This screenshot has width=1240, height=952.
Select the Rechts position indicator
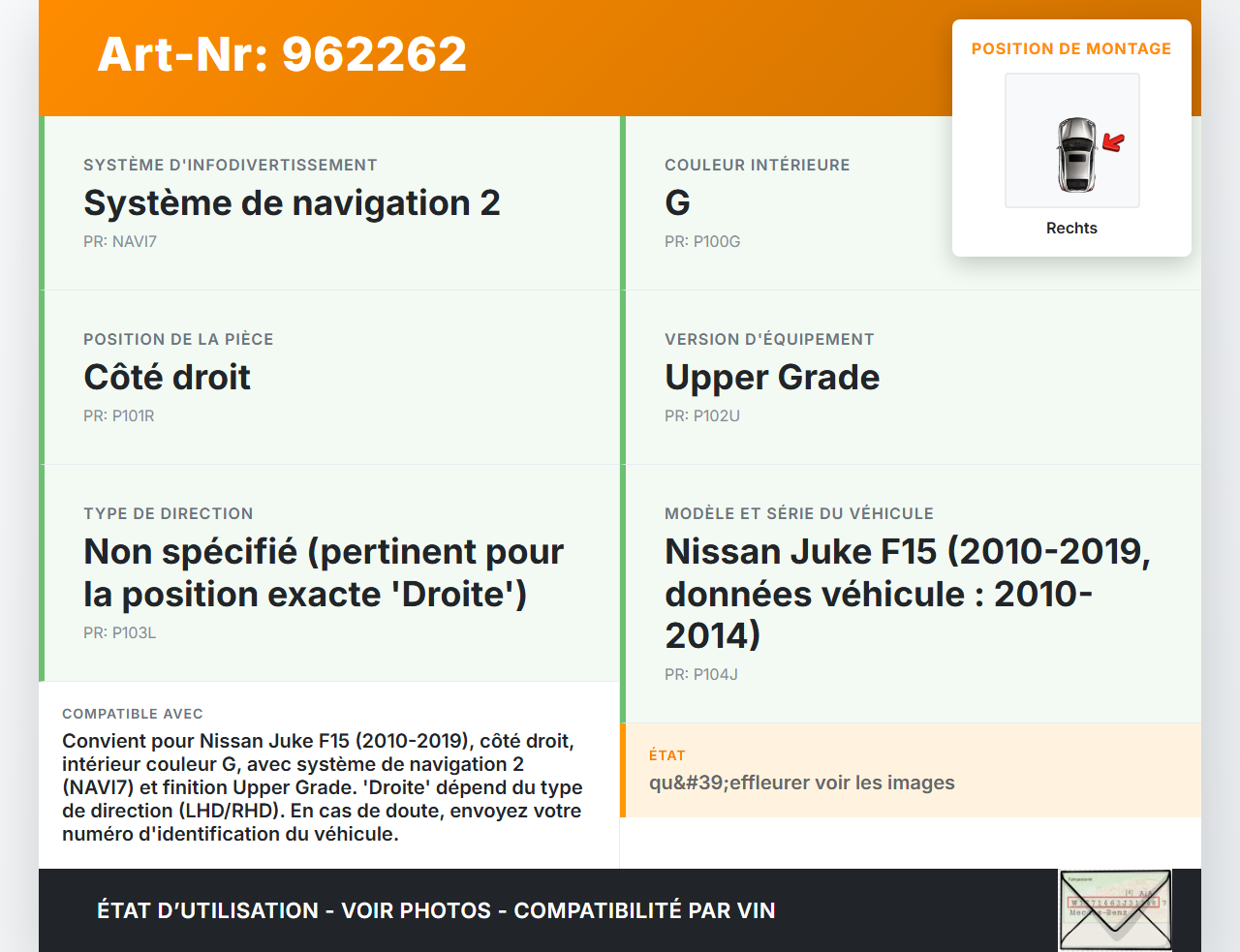1071,228
